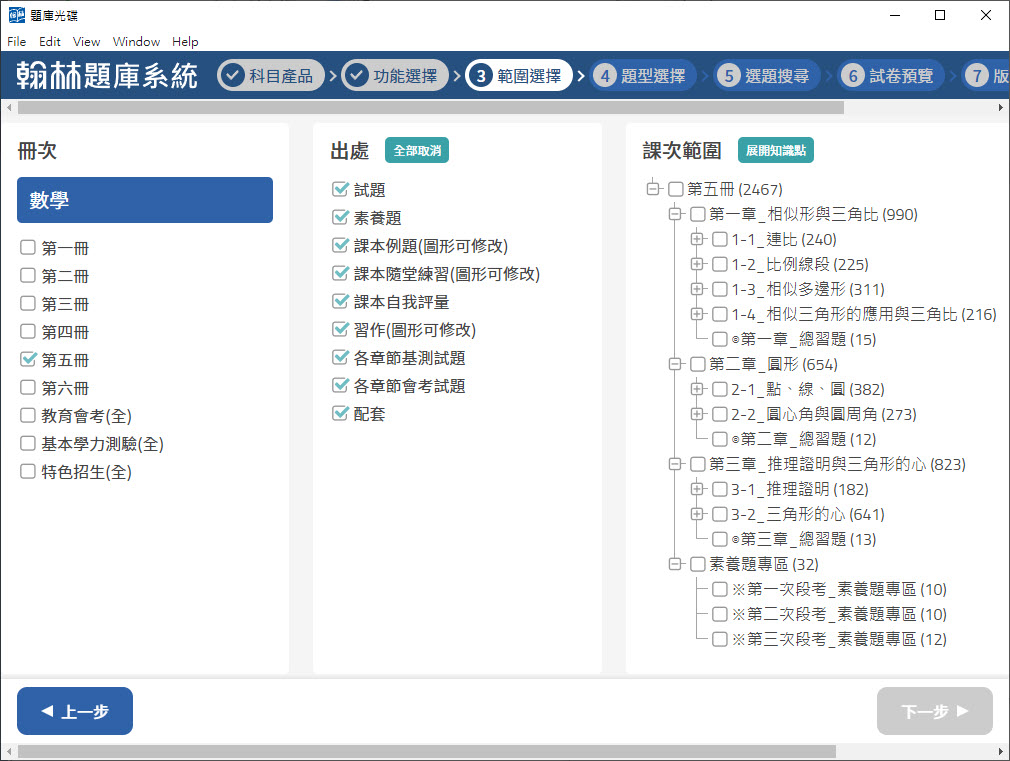The height and width of the screenshot is (761, 1010).
Task: Expand the 3-2_三角形的心 tree node
Action: click(x=697, y=514)
